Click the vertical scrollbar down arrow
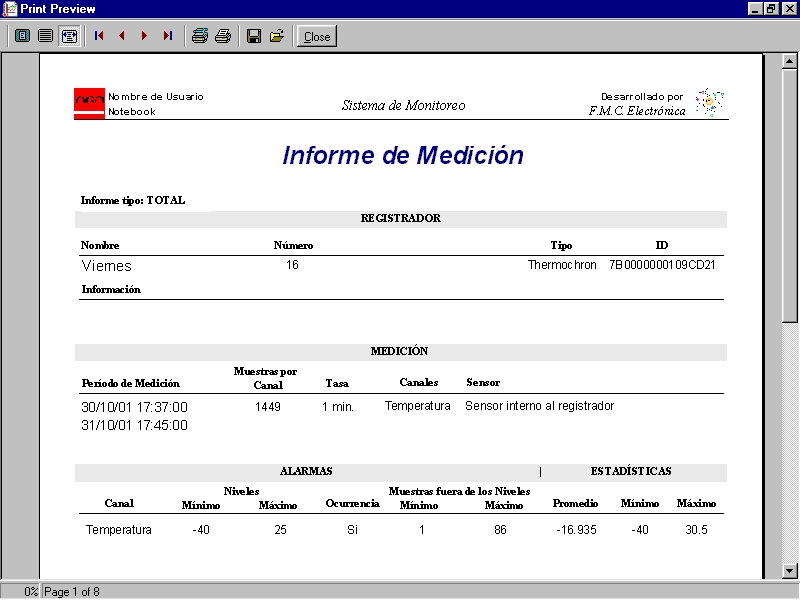The height and width of the screenshot is (600, 800). coord(789,571)
